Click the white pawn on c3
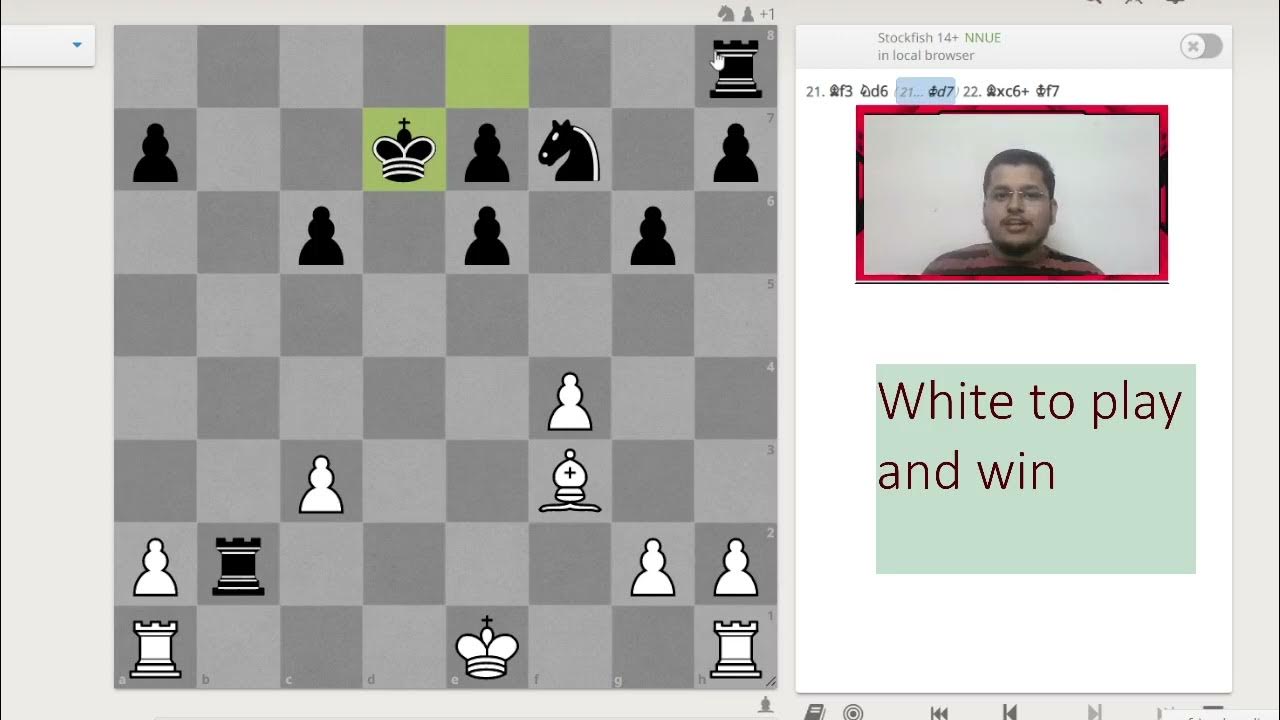 321,484
